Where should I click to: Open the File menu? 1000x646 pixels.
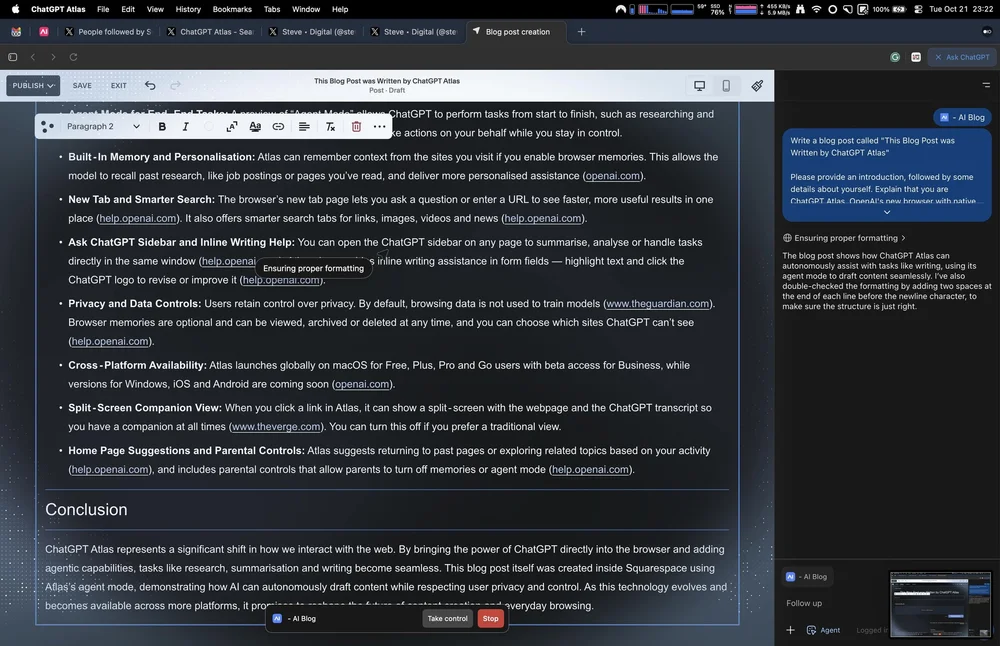coord(103,9)
